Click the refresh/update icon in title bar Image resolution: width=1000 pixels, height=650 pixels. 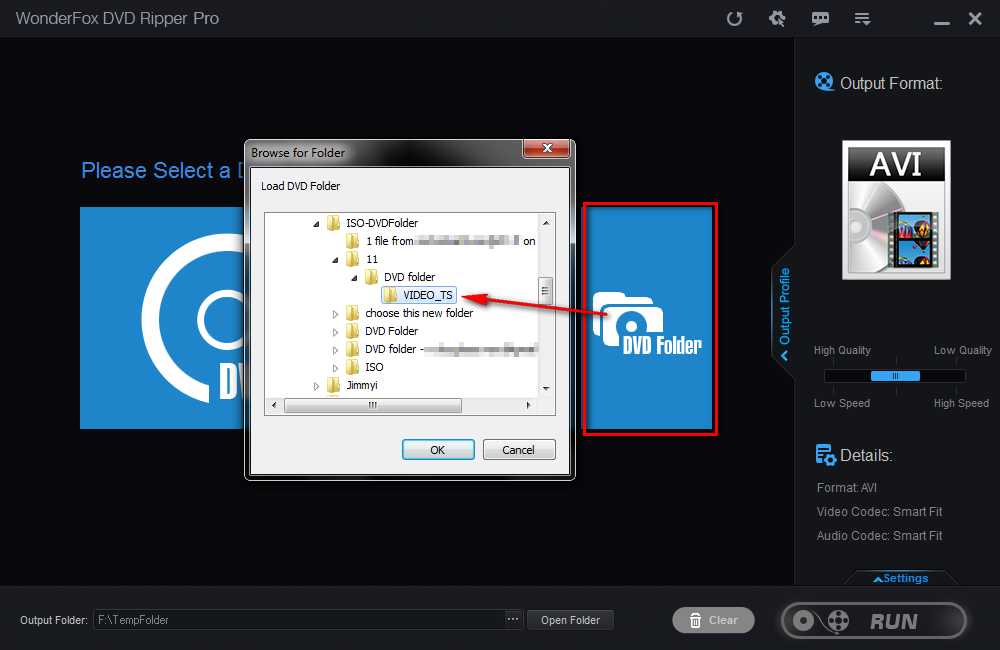(735, 18)
